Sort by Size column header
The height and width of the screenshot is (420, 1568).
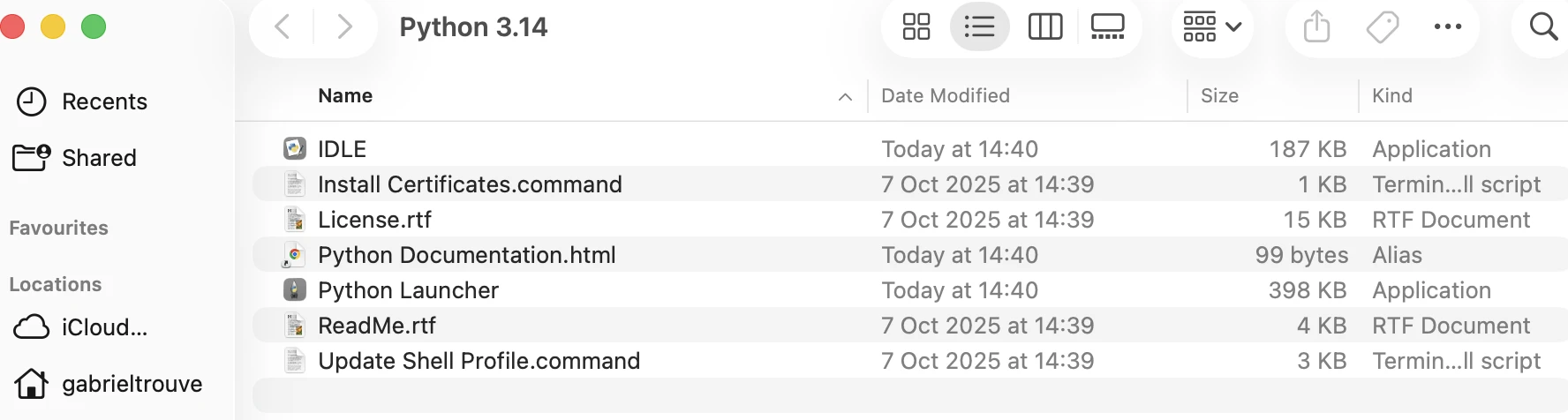(1219, 96)
